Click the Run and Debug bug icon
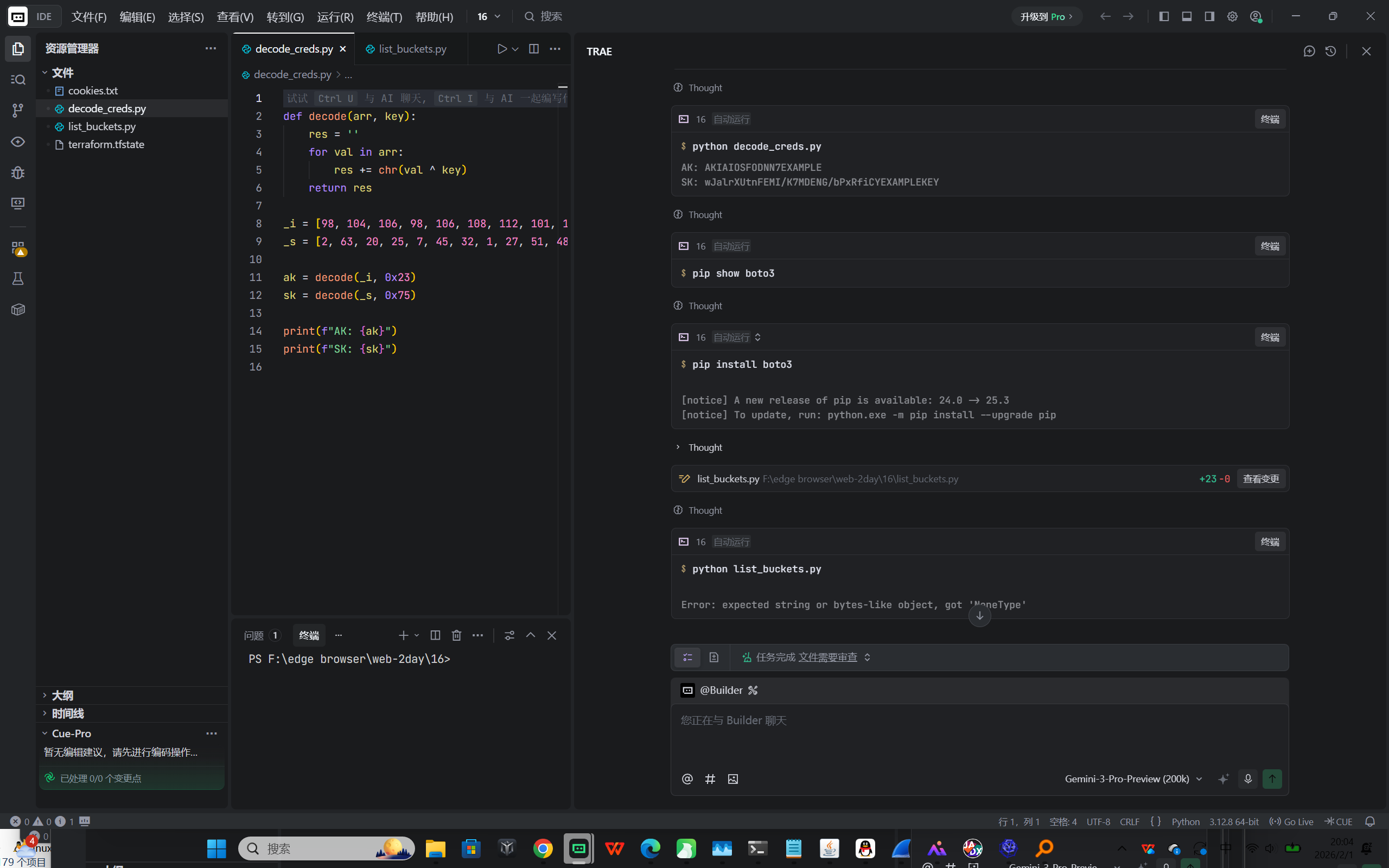Image resolution: width=1389 pixels, height=868 pixels. click(x=18, y=172)
